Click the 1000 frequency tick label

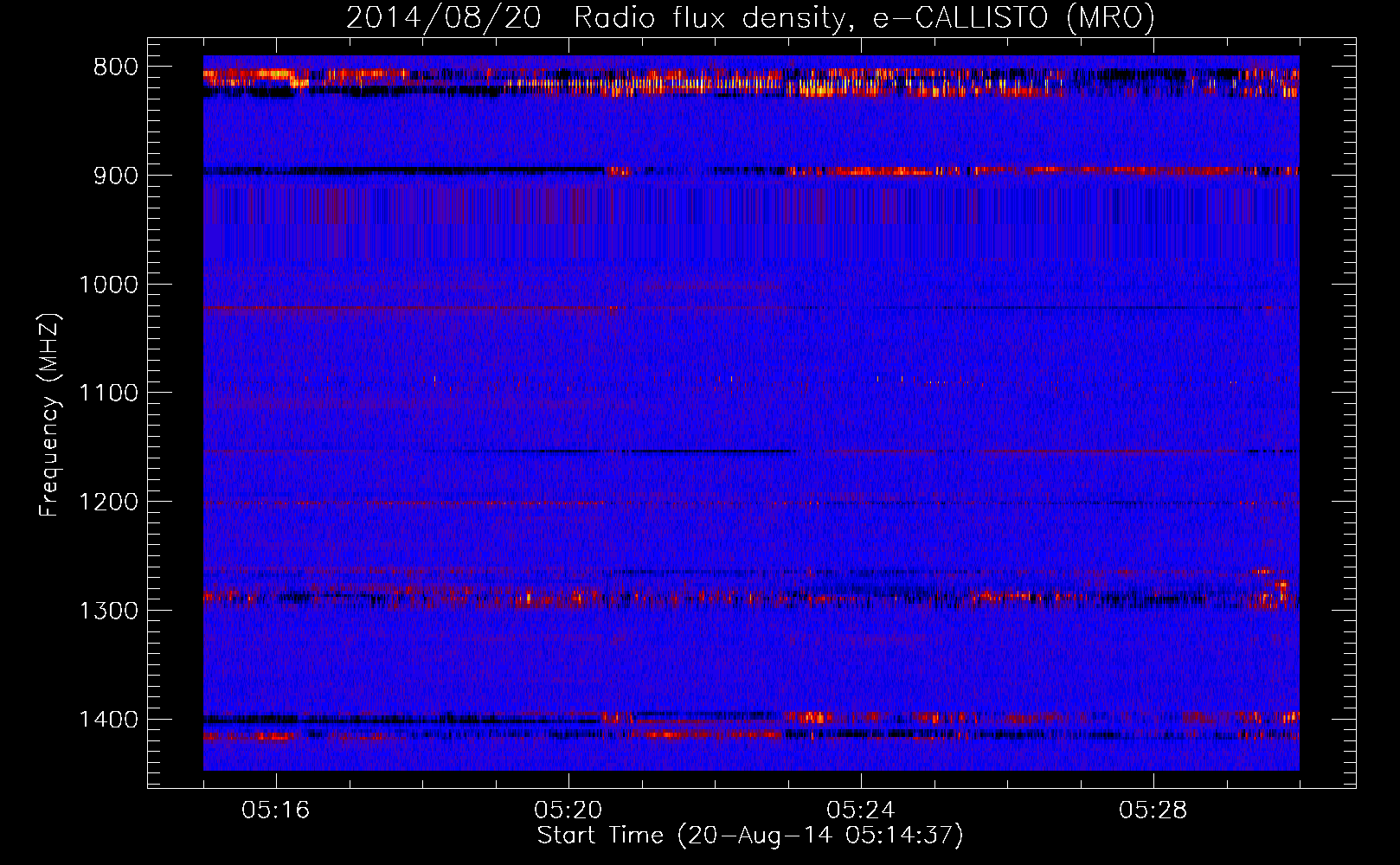[x=108, y=285]
